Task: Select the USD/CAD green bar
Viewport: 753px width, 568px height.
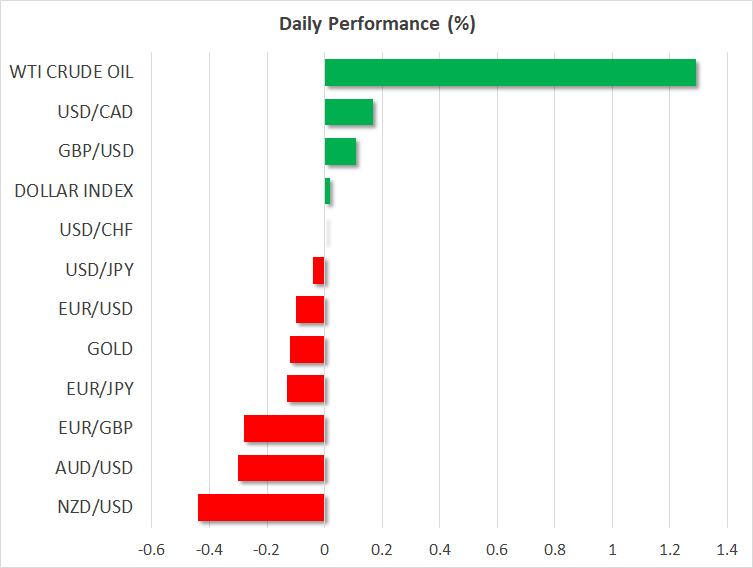Action: [349, 112]
